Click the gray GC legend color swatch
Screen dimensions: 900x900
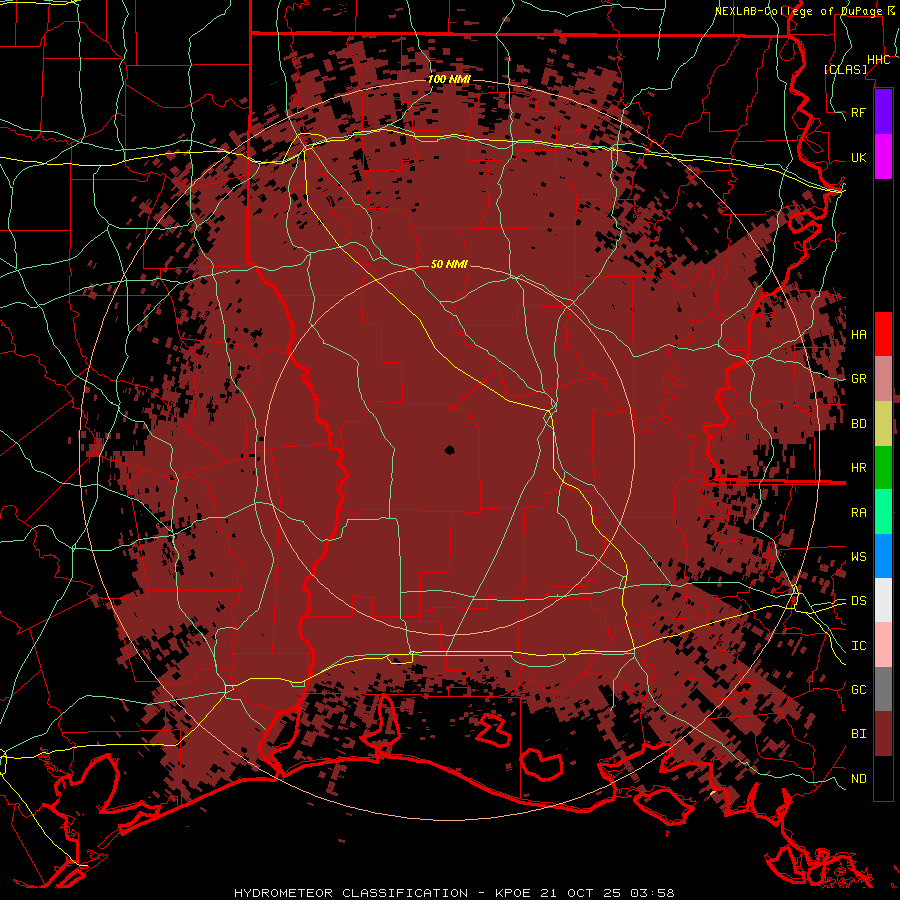point(883,689)
